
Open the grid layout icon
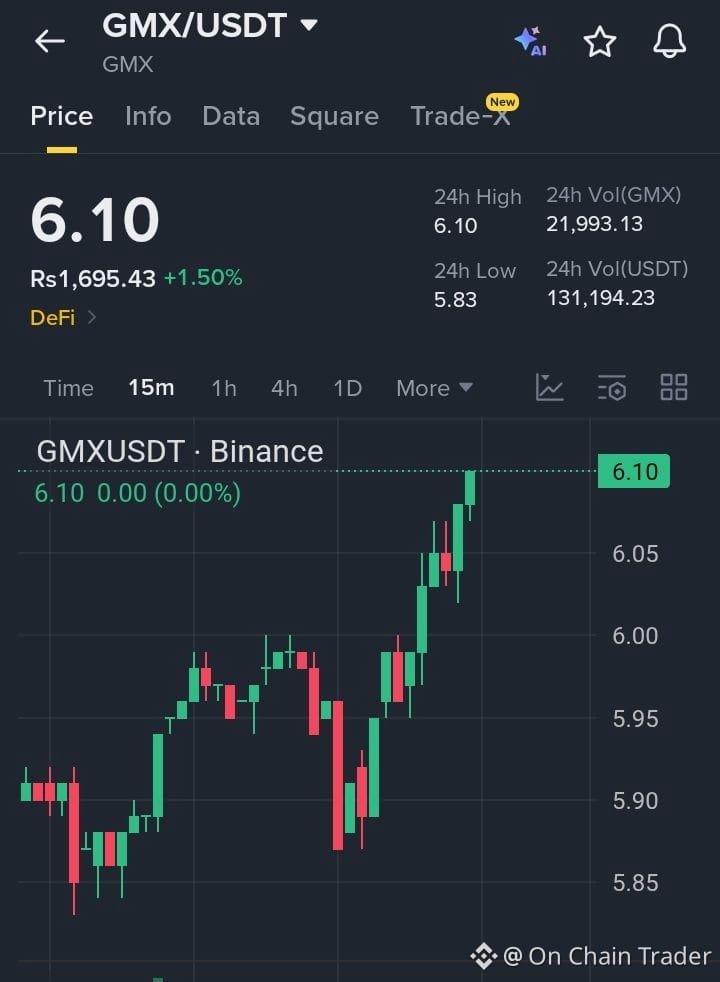(x=674, y=387)
